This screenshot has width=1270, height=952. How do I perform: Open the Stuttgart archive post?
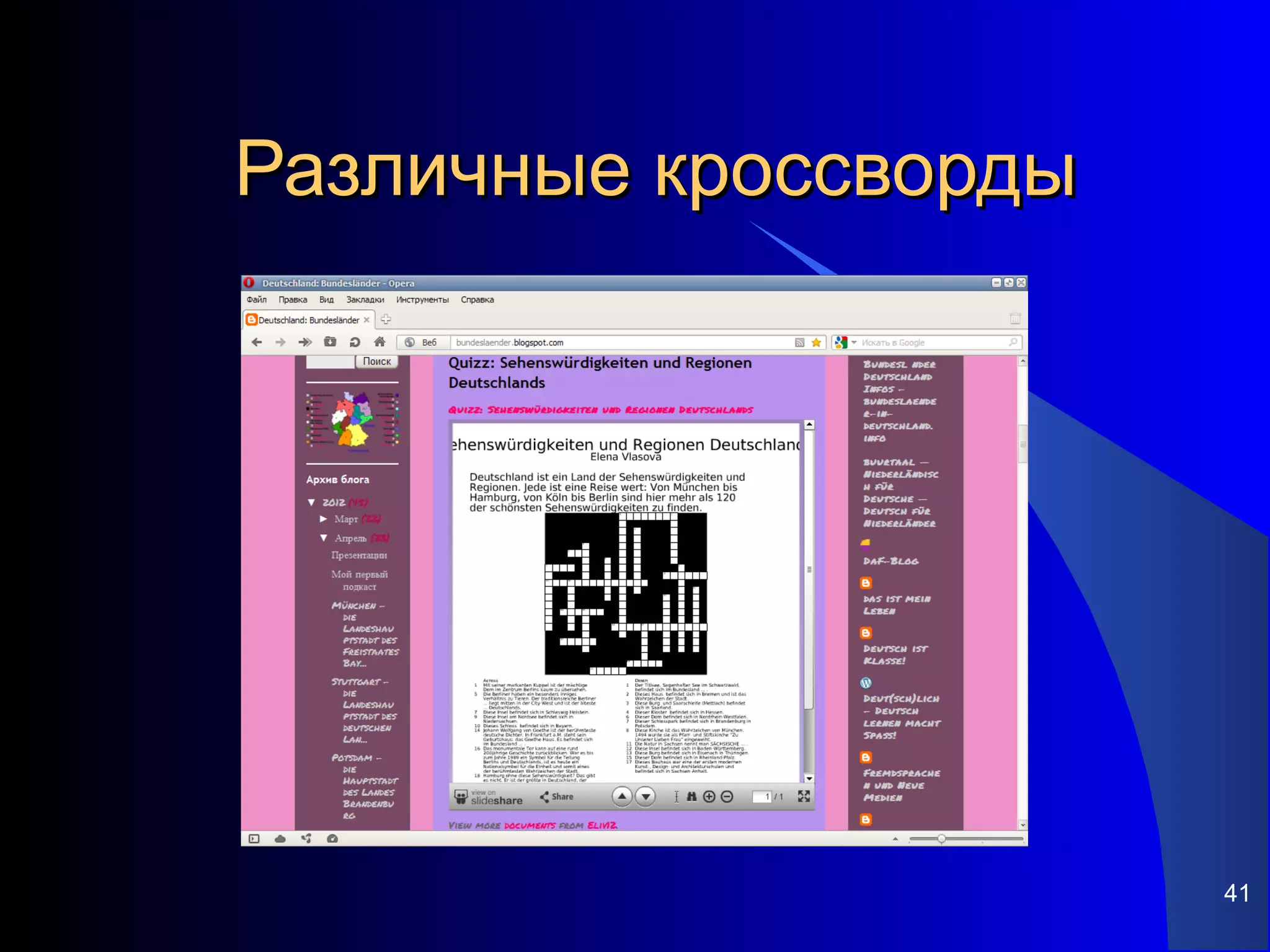[x=364, y=710]
